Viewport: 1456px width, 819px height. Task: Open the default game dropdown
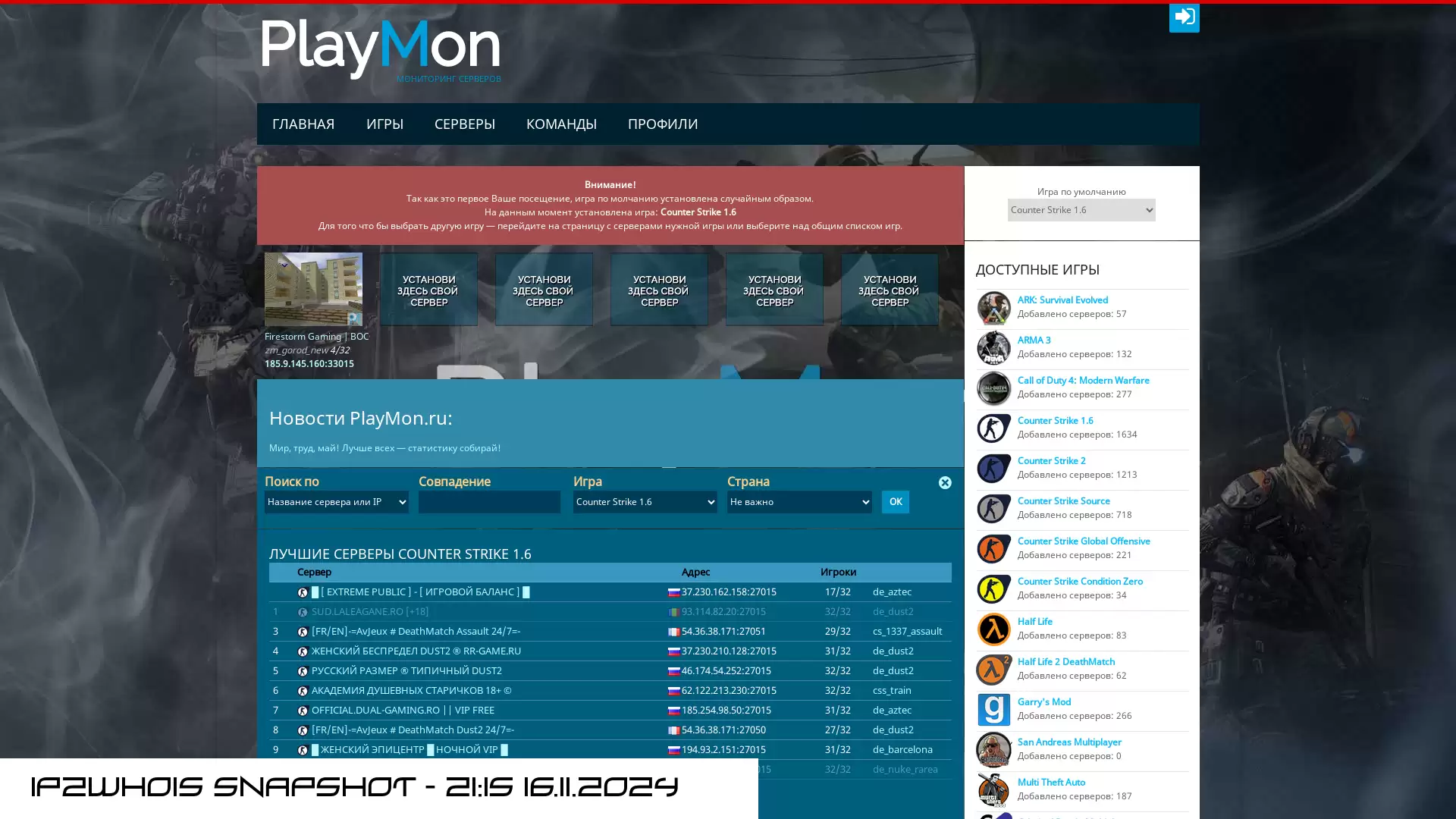[x=1081, y=210]
